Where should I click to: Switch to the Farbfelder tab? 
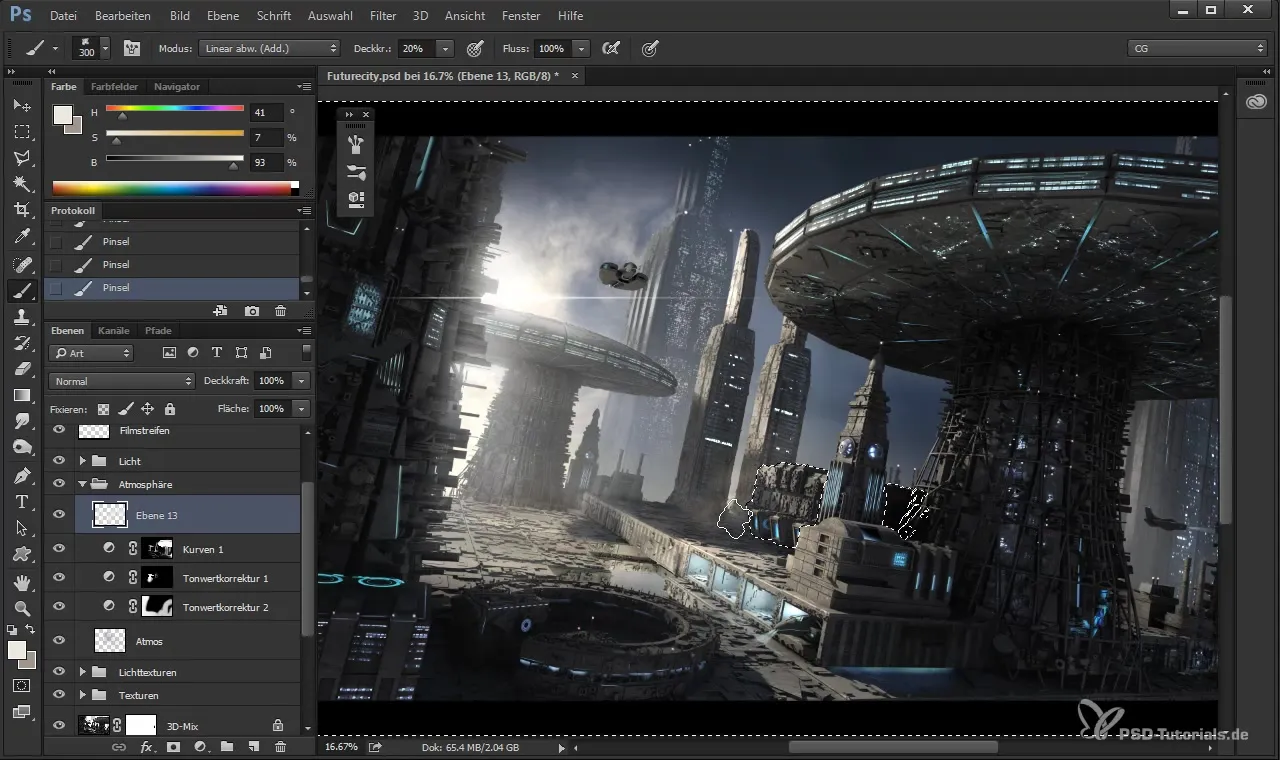(114, 86)
